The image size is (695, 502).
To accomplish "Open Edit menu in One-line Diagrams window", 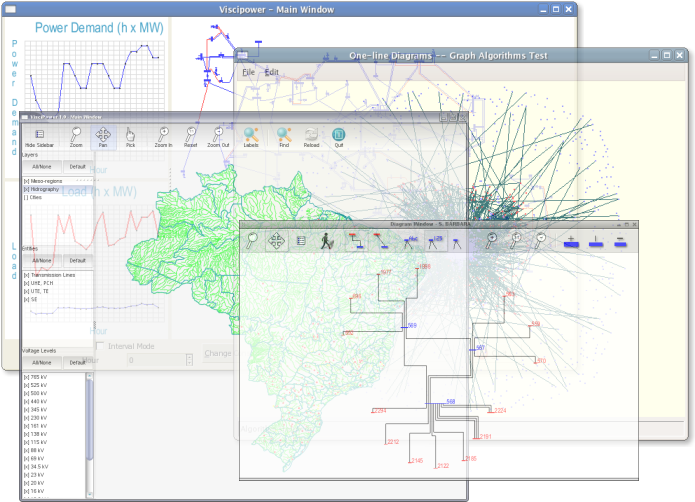I will [x=272, y=72].
